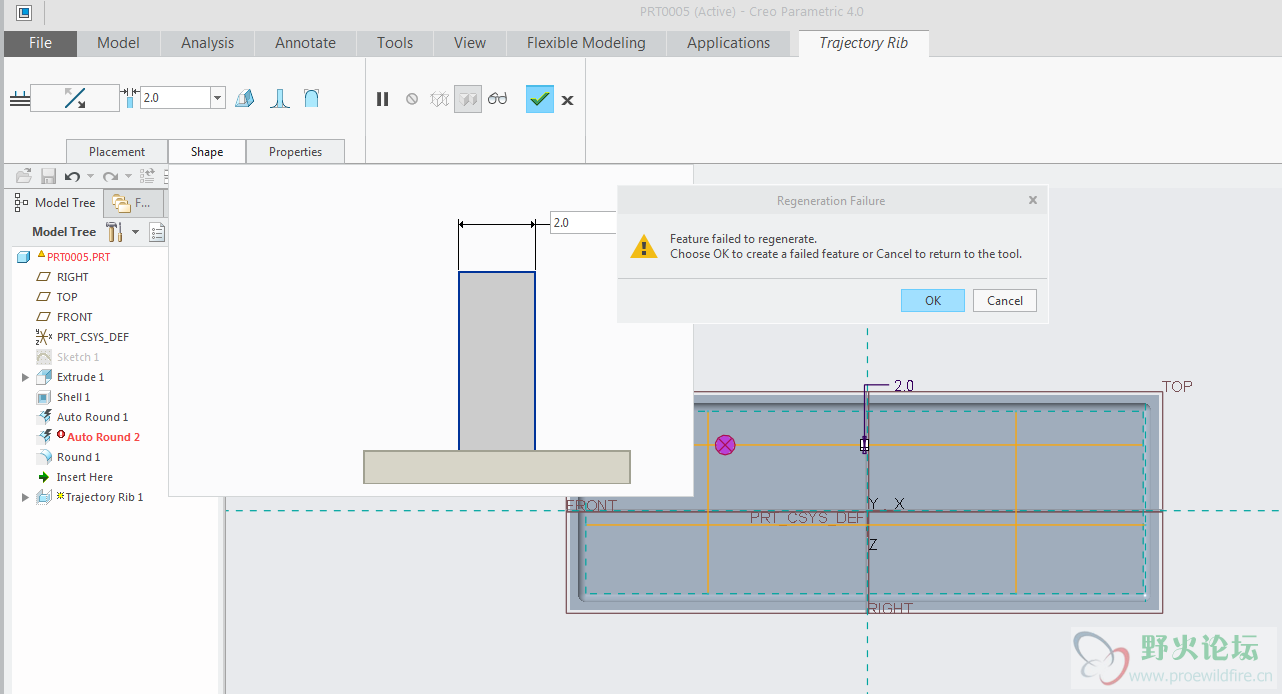Viewport: 1282px width, 694px height.
Task: Accept feature with green checkmark
Action: (x=540, y=99)
